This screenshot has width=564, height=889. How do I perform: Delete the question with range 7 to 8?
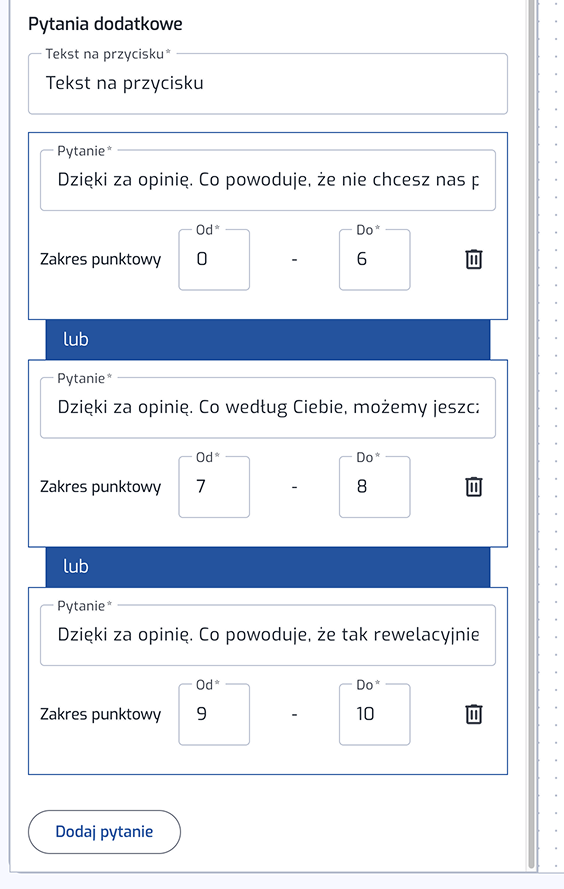[473, 486]
